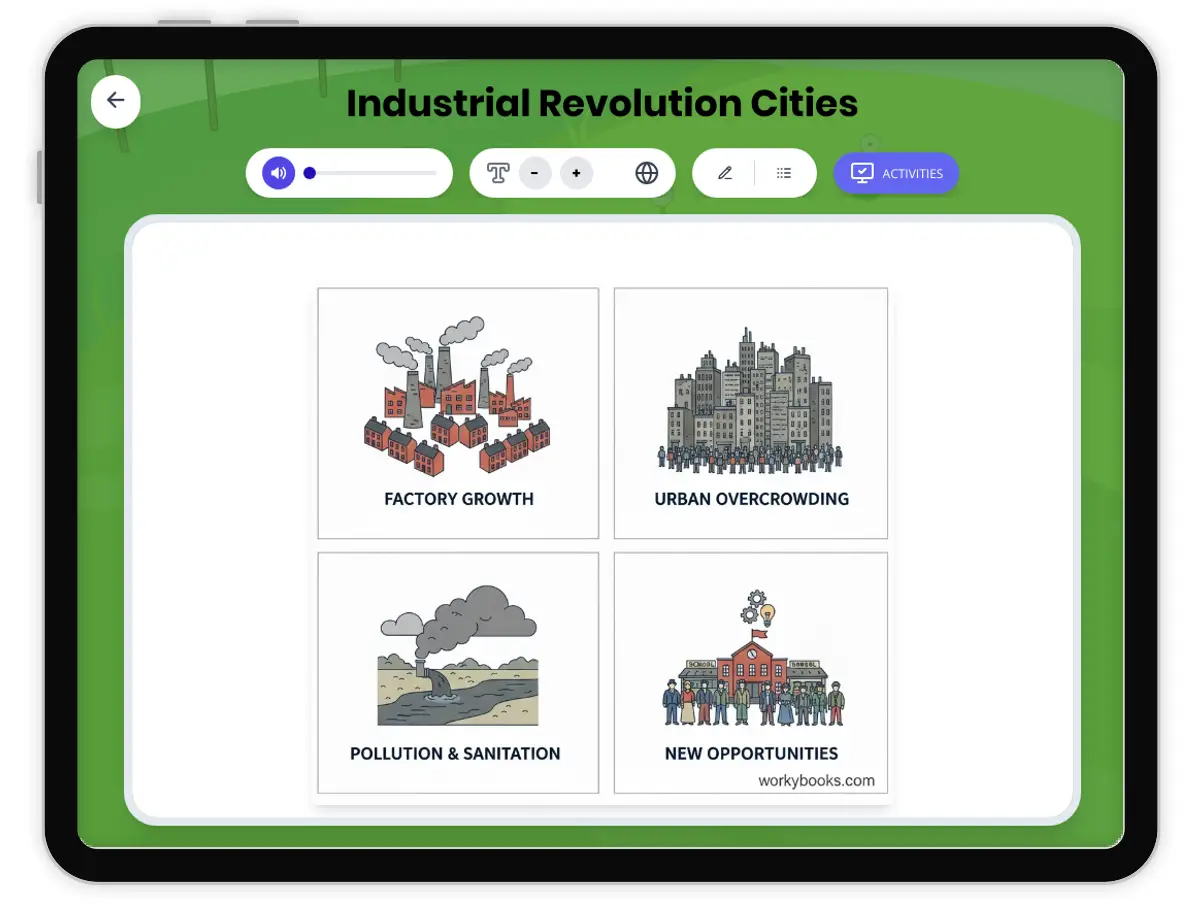Open the language globe icon
This screenshot has width=1200, height=906.
(647, 172)
